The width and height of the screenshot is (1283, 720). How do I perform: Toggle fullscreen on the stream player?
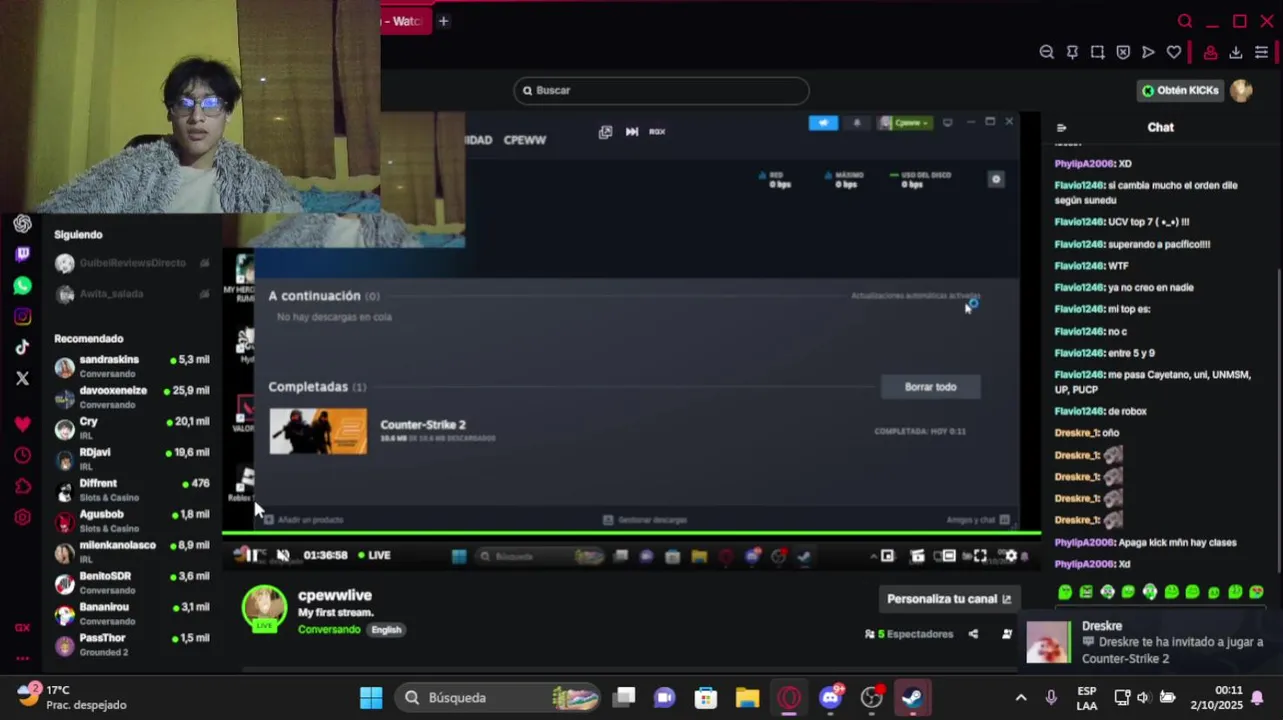980,556
